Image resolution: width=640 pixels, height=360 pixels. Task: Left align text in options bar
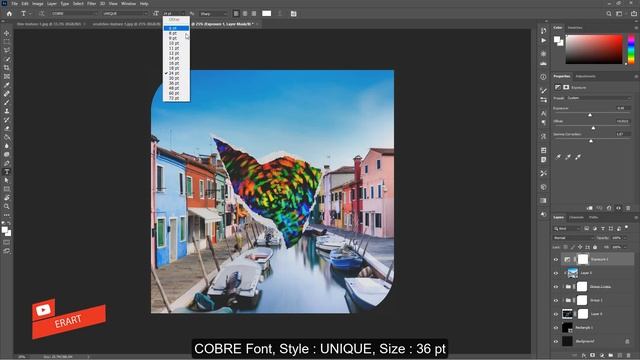pyautogui.click(x=236, y=13)
